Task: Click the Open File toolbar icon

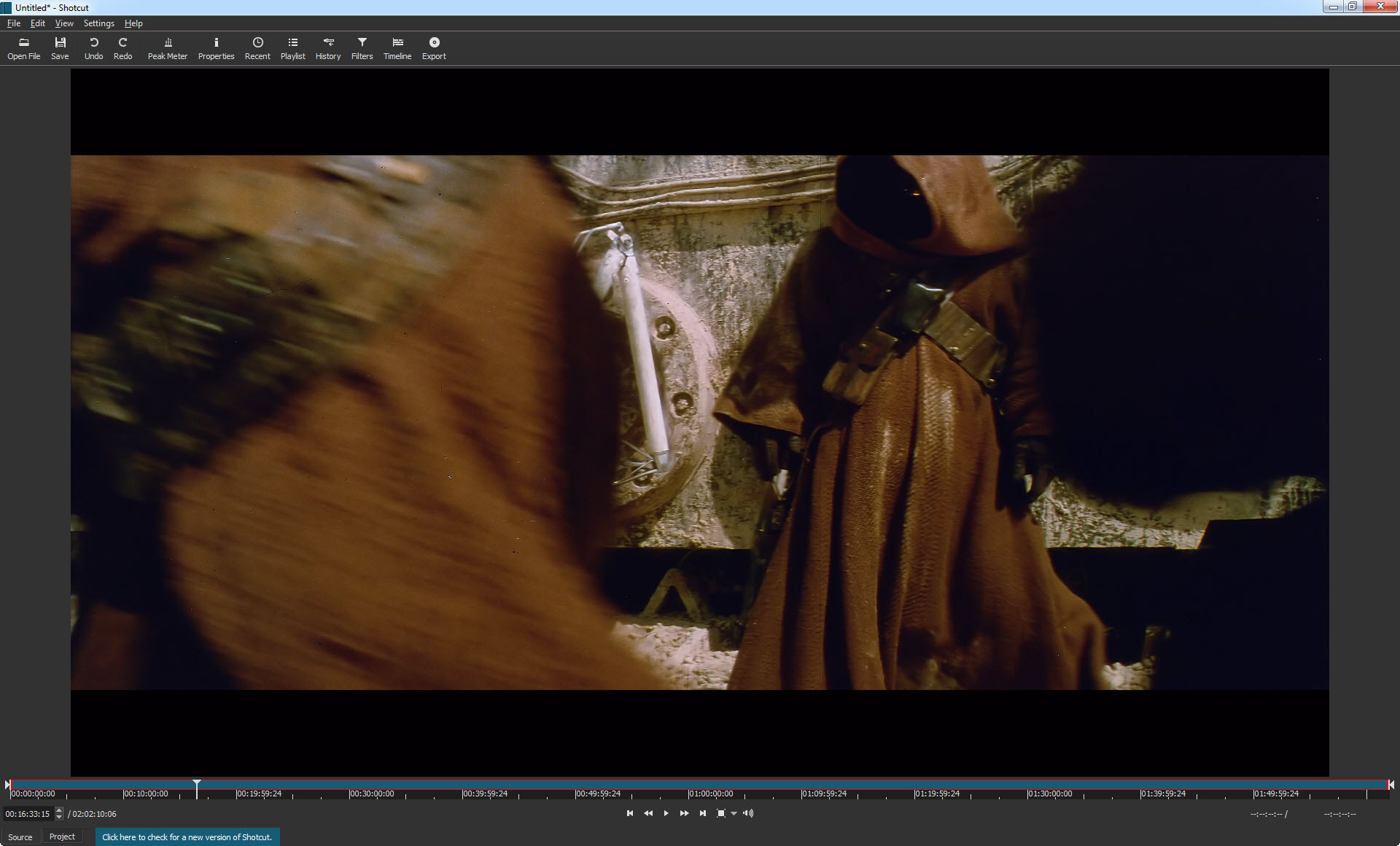Action: coord(23,48)
